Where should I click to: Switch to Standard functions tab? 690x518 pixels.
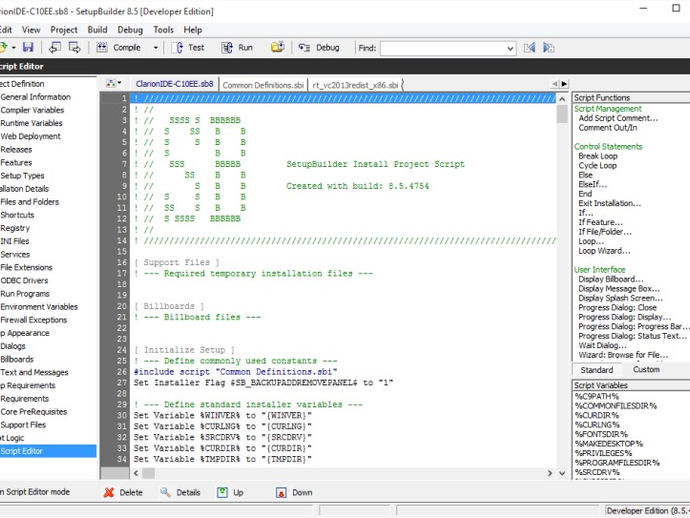(x=596, y=370)
